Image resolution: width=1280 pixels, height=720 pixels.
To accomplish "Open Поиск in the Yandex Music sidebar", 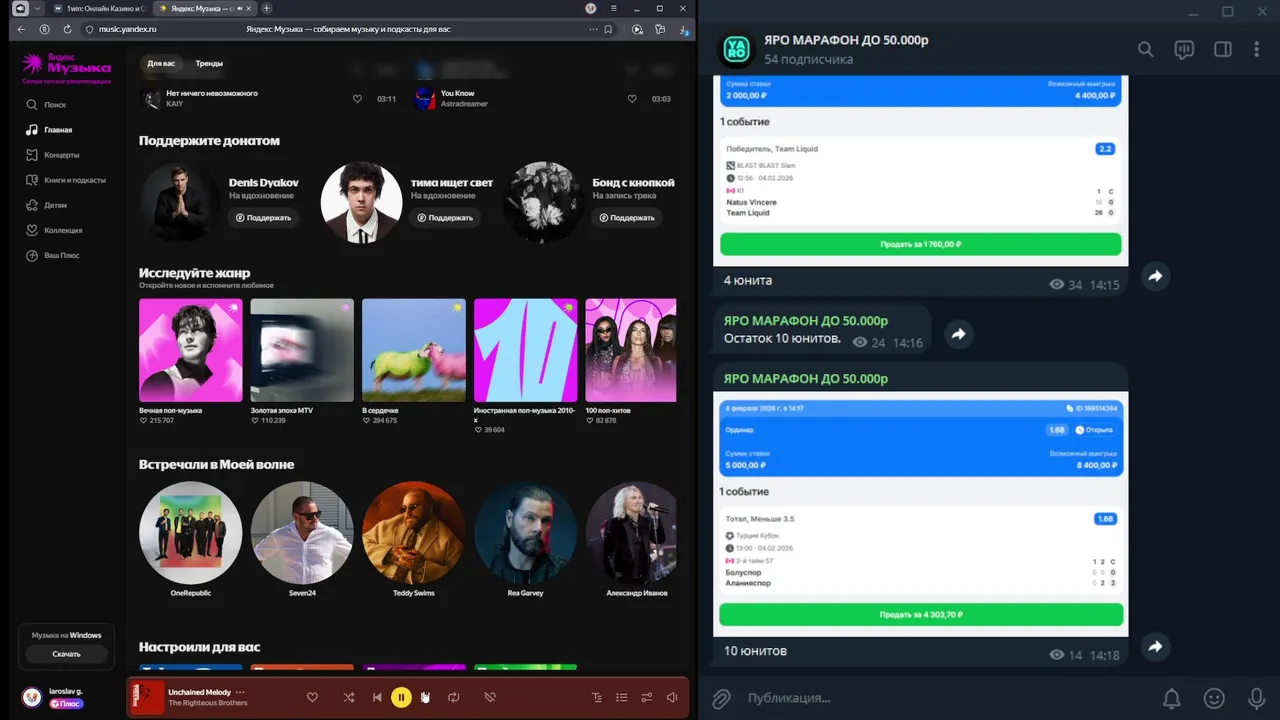I will pyautogui.click(x=55, y=105).
